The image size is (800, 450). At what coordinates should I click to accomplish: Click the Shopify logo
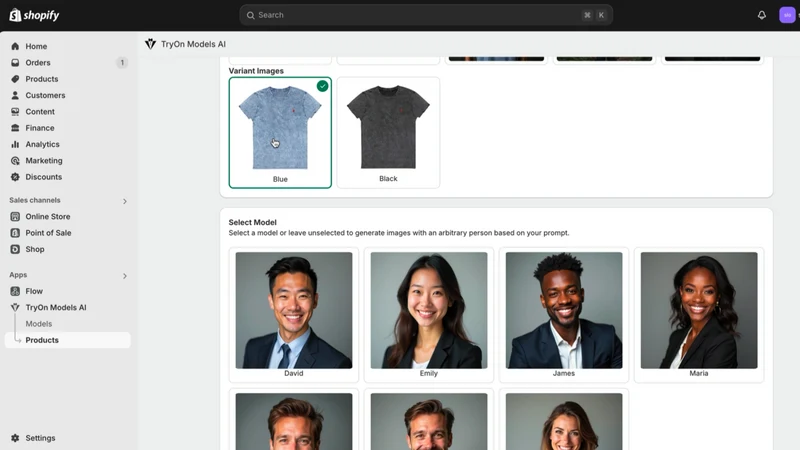click(34, 15)
